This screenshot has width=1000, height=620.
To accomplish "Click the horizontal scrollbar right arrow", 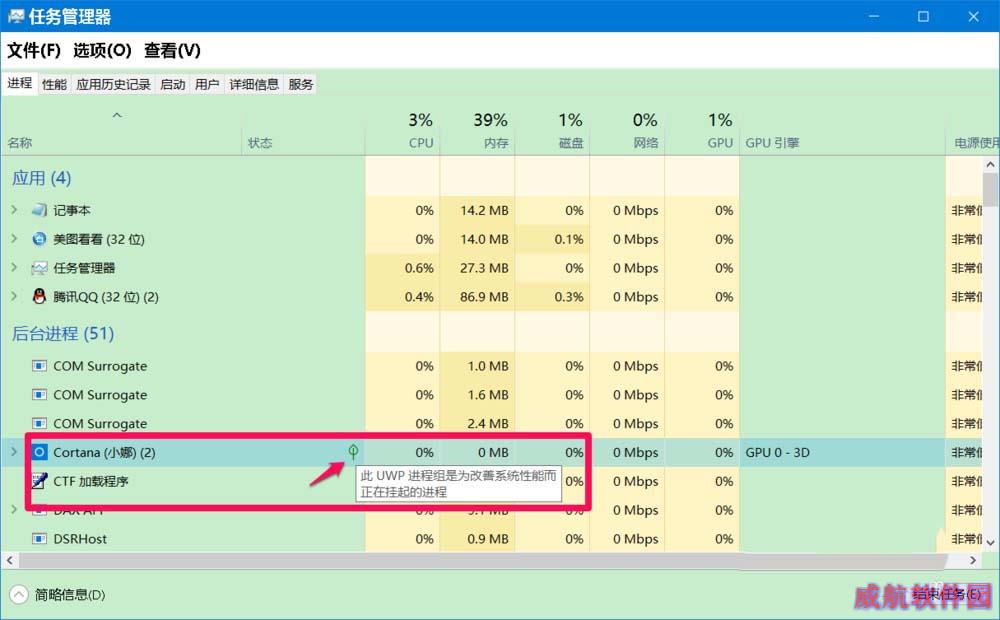I will coord(973,560).
